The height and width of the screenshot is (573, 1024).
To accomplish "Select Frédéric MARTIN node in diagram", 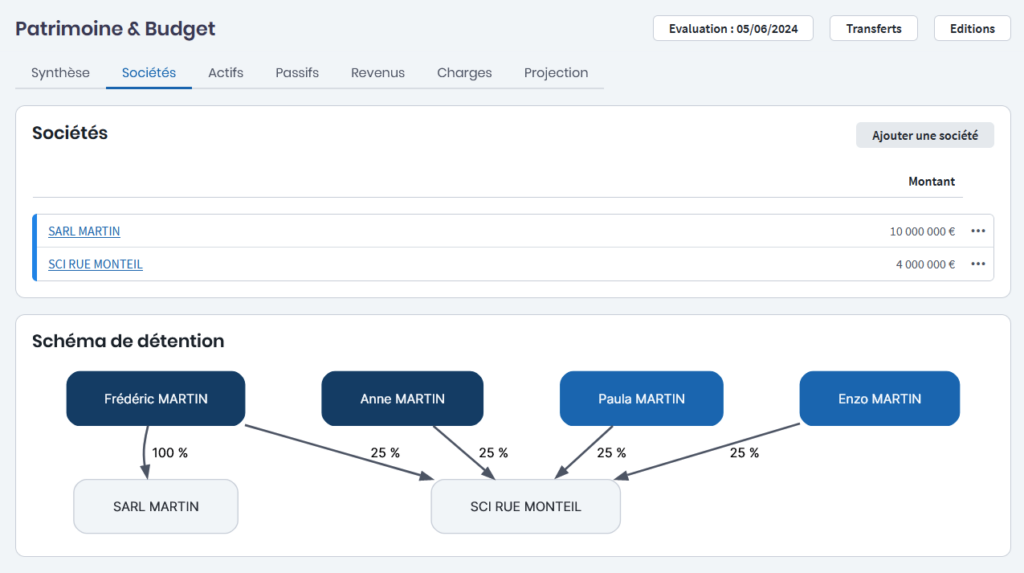I will pyautogui.click(x=156, y=398).
